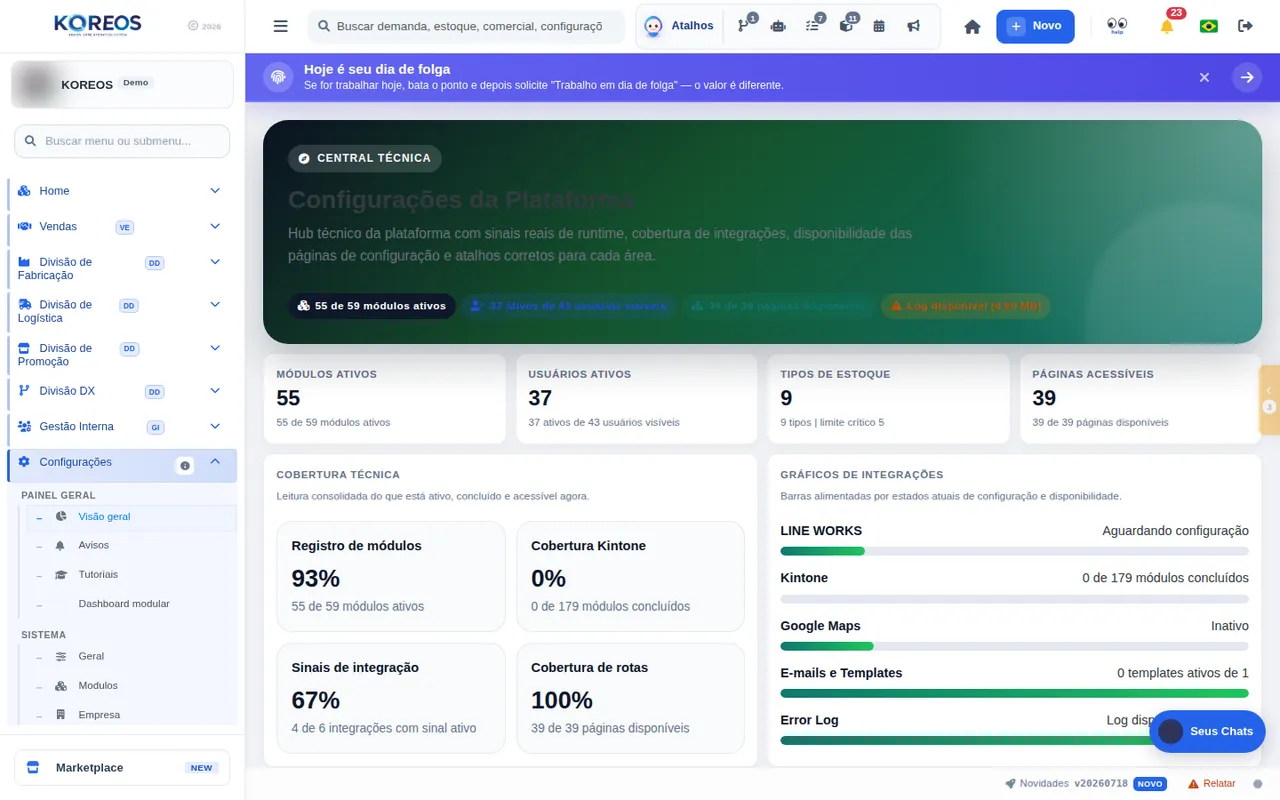This screenshot has width=1280, height=800.
Task: Click the E-mails e Templates progress bar
Action: [1014, 693]
